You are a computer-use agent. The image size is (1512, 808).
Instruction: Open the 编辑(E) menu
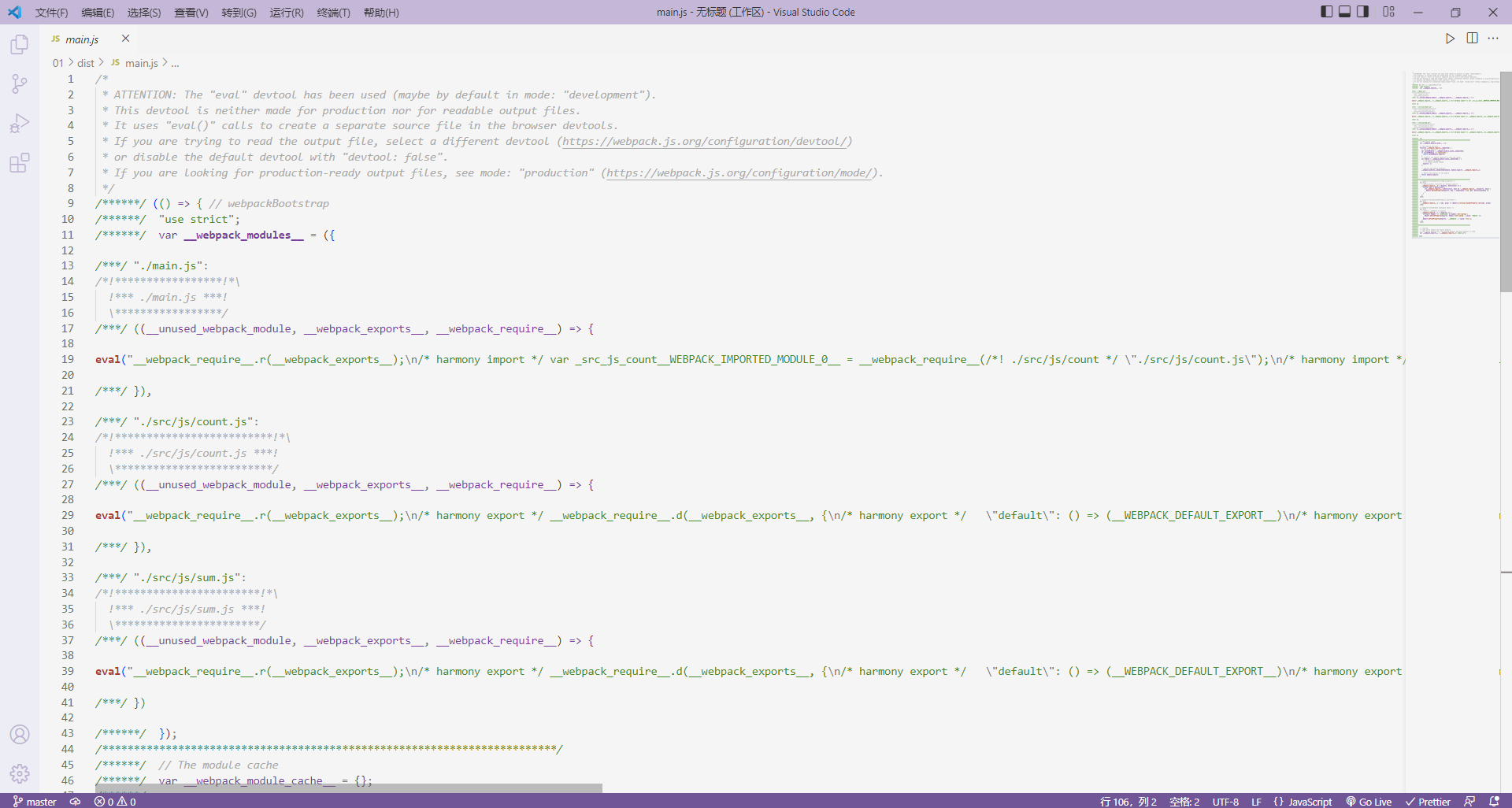coord(98,13)
